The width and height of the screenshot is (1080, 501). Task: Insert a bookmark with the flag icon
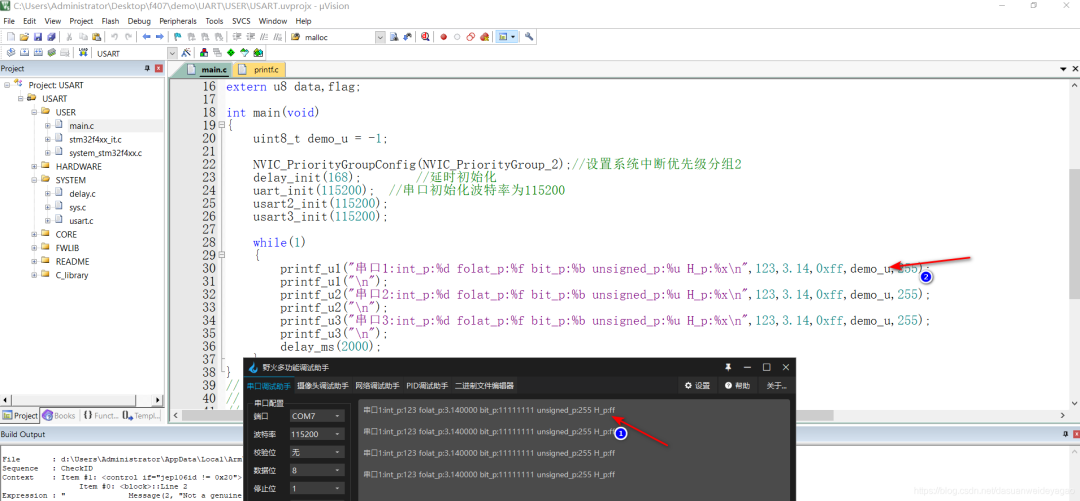pyautogui.click(x=178, y=37)
